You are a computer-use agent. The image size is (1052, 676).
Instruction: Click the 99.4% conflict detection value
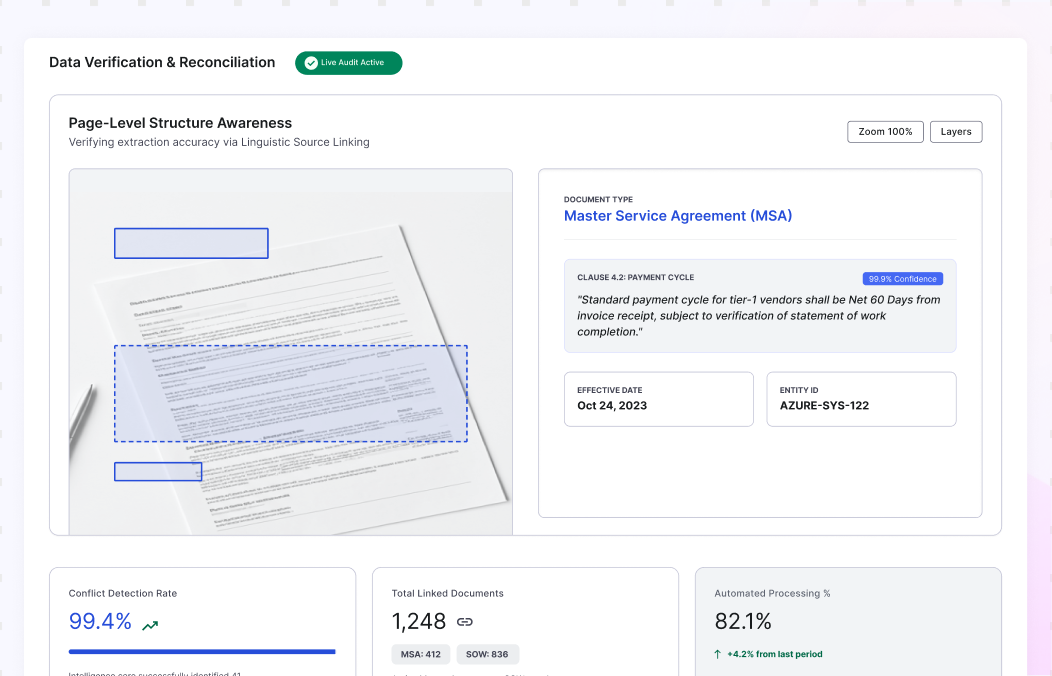[x=100, y=621]
